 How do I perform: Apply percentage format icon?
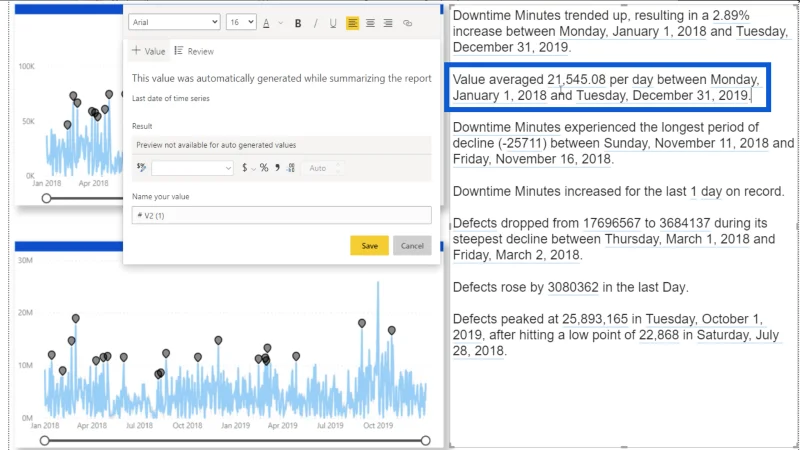264,167
